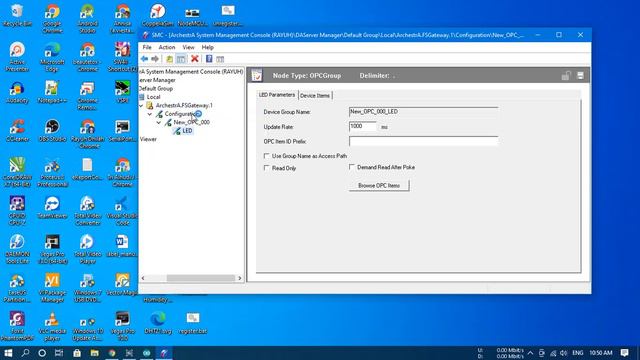Switch to the LED Parameters tab

(277, 95)
